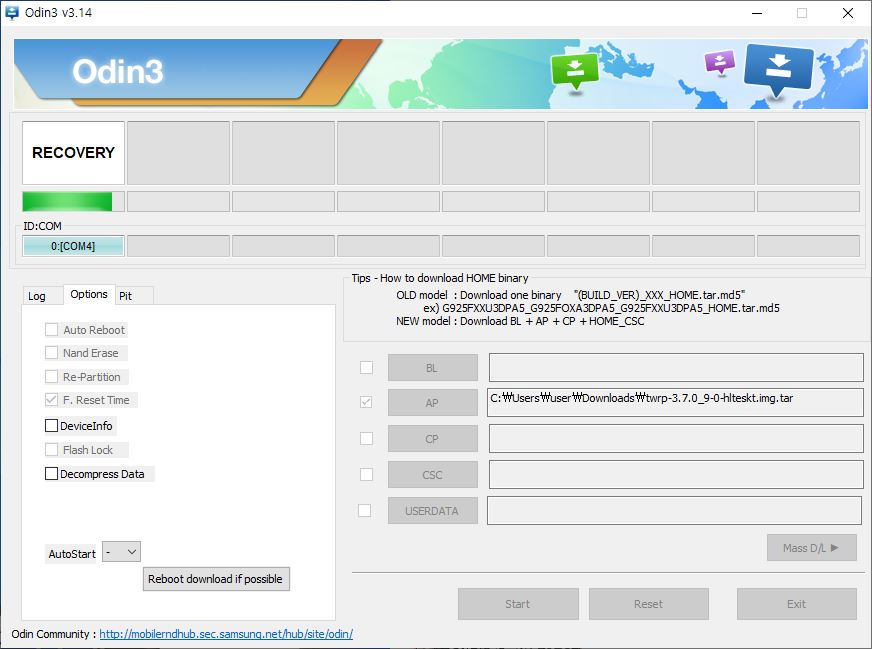Click the large blue download icon in banner

(778, 68)
